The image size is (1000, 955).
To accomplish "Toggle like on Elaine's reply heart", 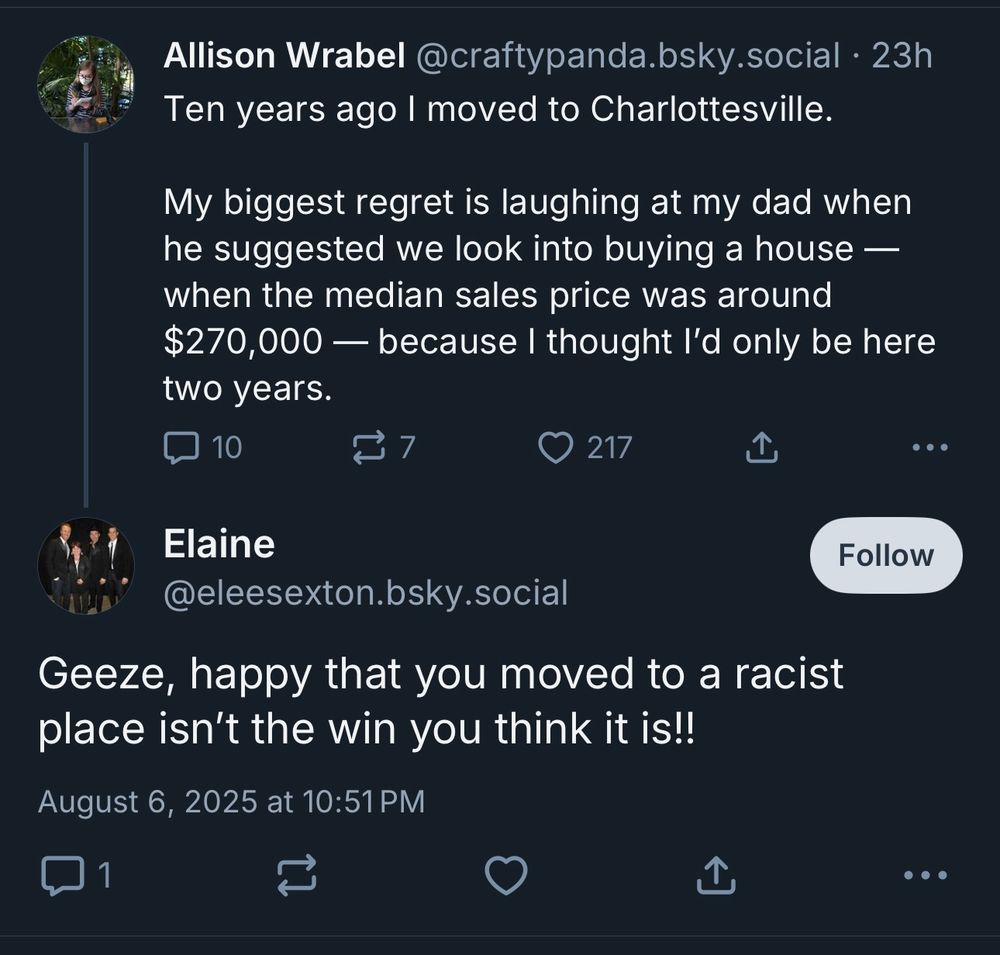I will click(506, 874).
